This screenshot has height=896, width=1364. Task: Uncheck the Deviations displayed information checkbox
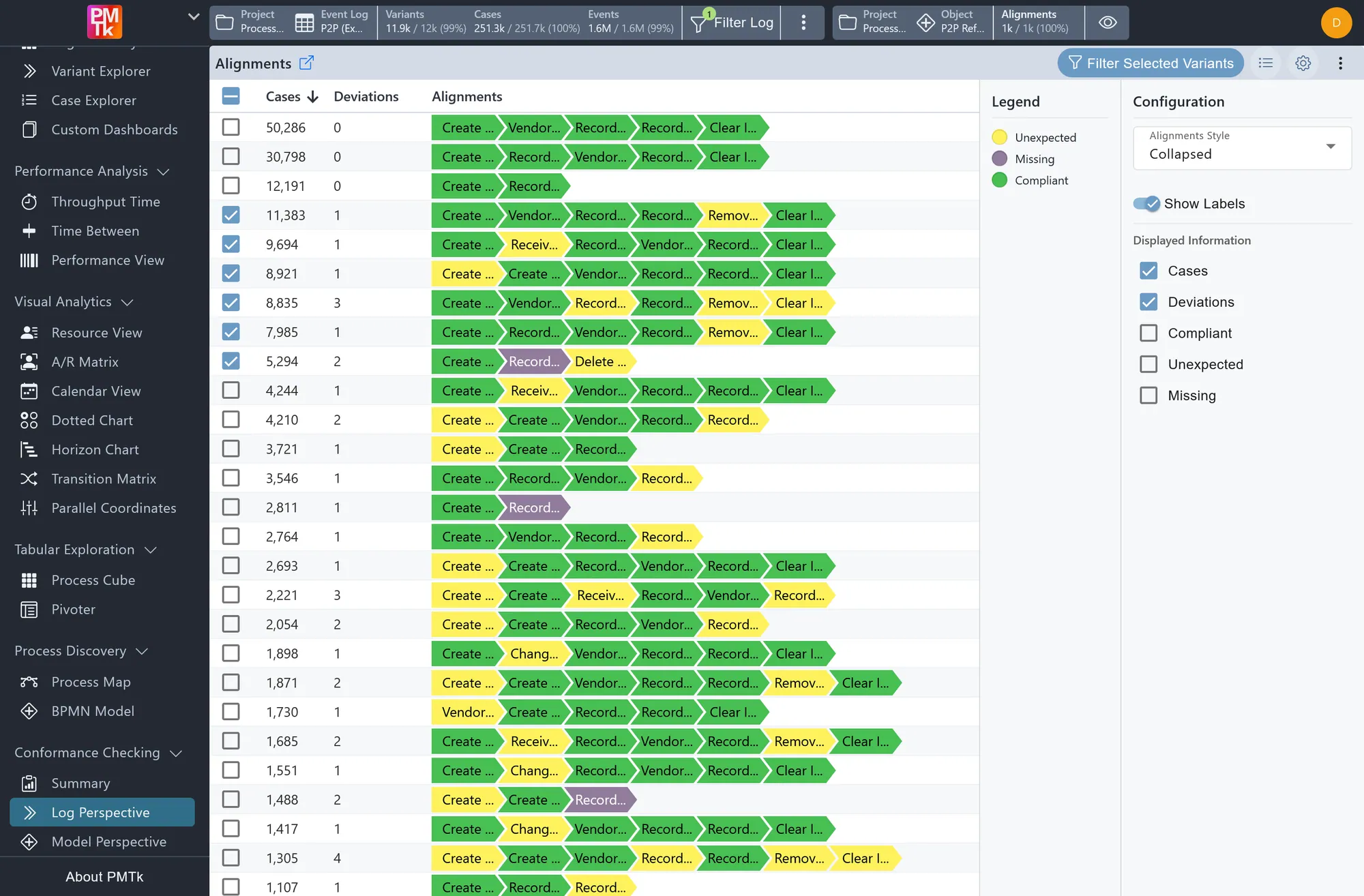[1148, 301]
